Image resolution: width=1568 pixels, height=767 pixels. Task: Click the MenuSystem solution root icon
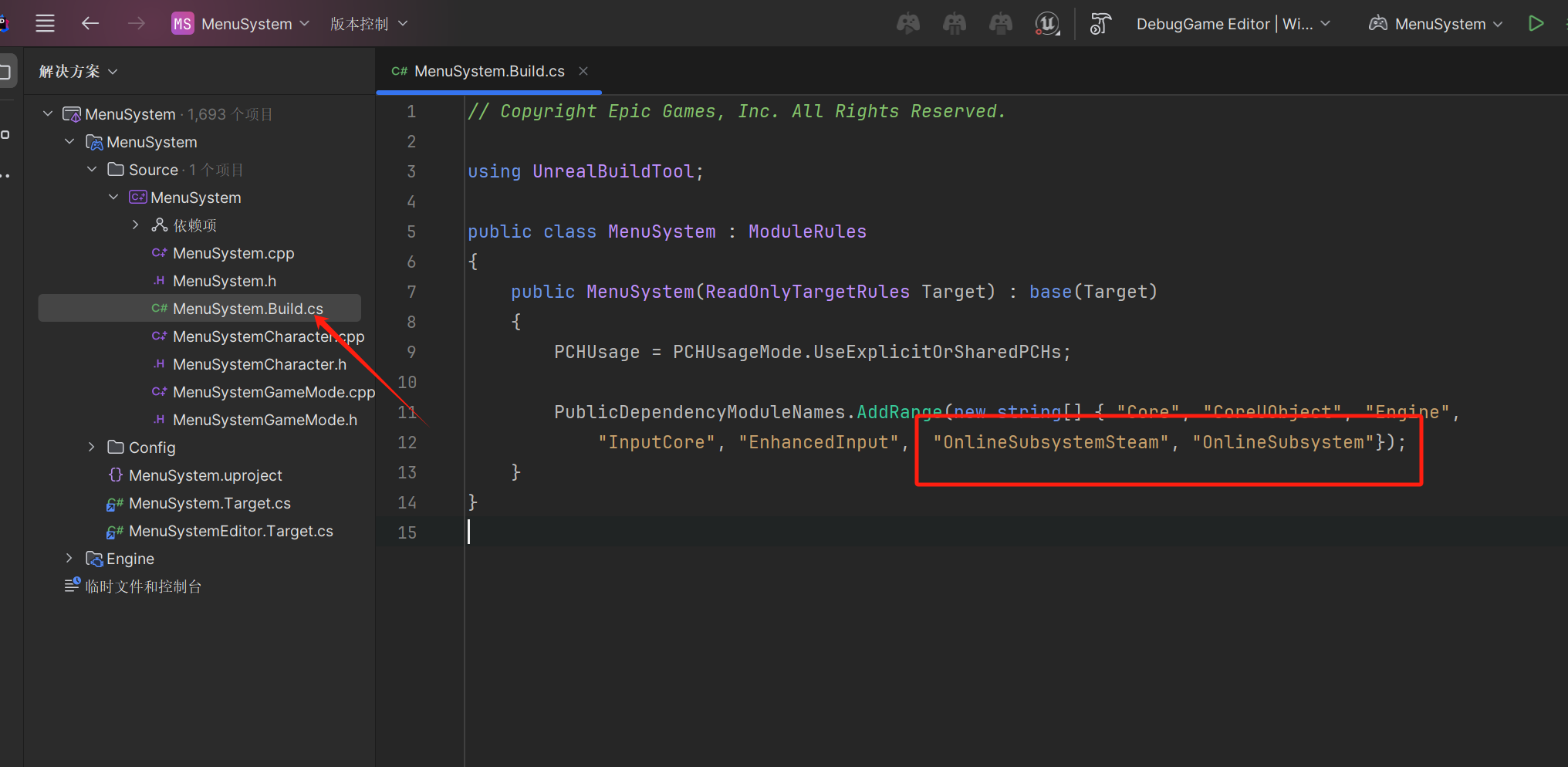72,114
